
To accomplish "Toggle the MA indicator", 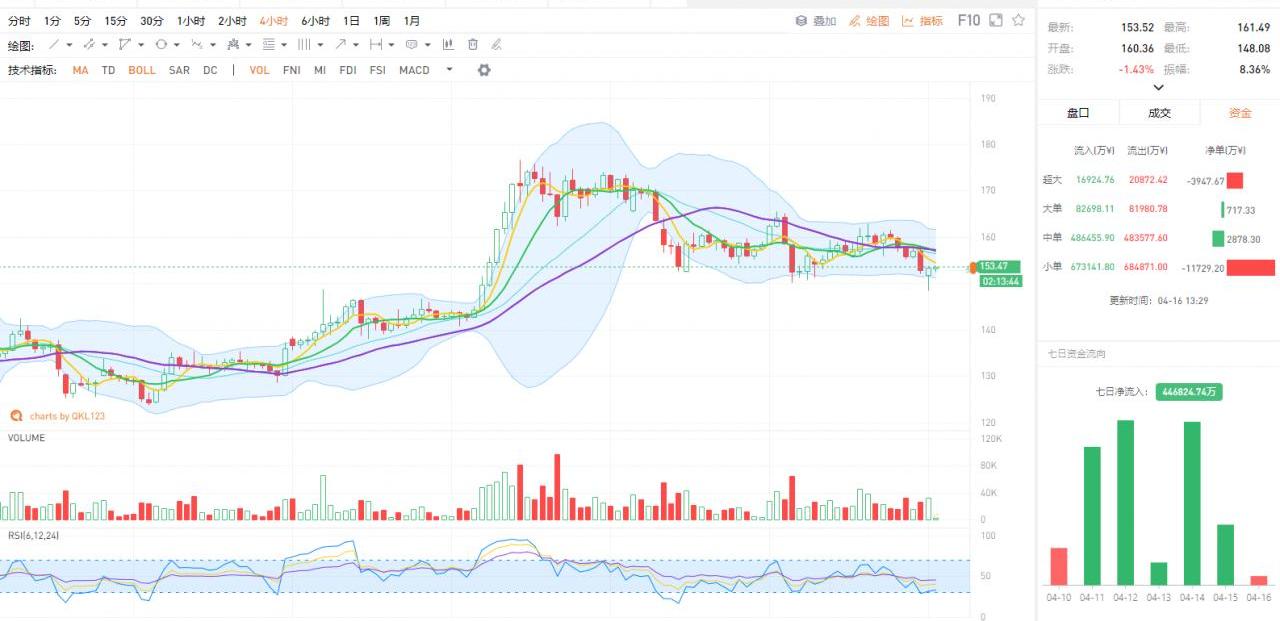I will (x=80, y=70).
